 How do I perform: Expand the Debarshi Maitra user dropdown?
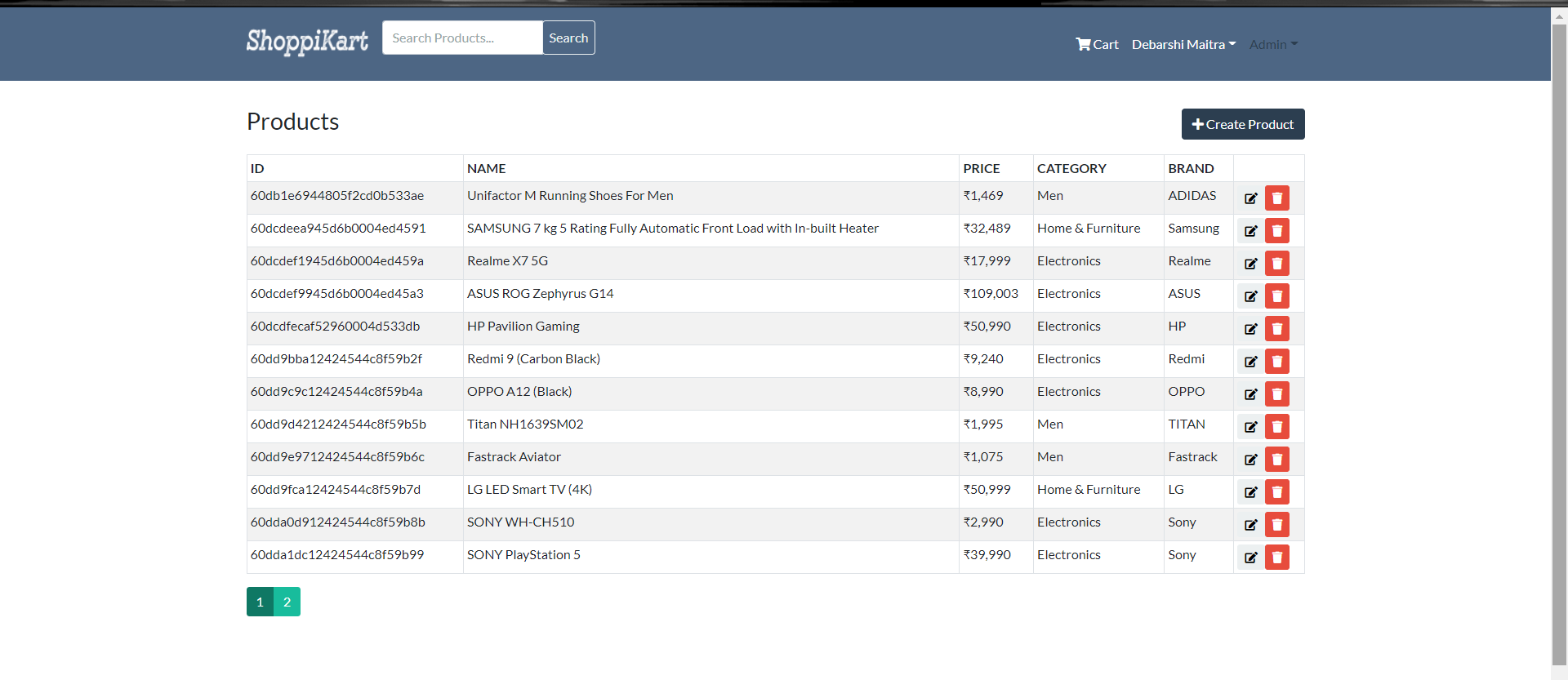point(1183,44)
